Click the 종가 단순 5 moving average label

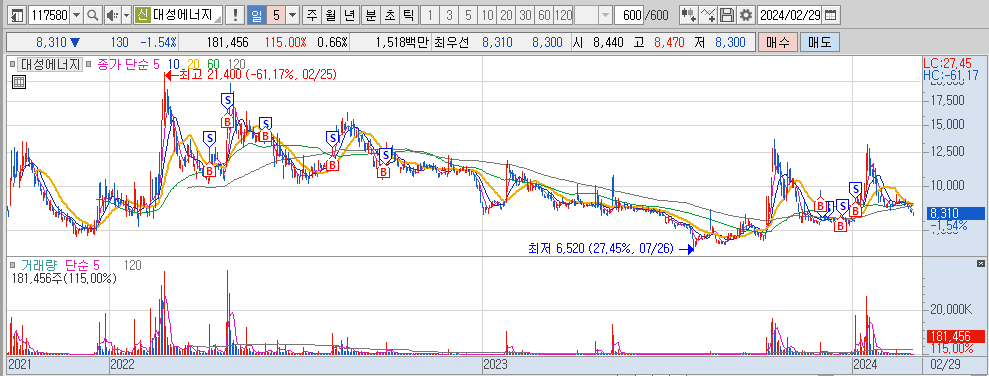[128, 64]
